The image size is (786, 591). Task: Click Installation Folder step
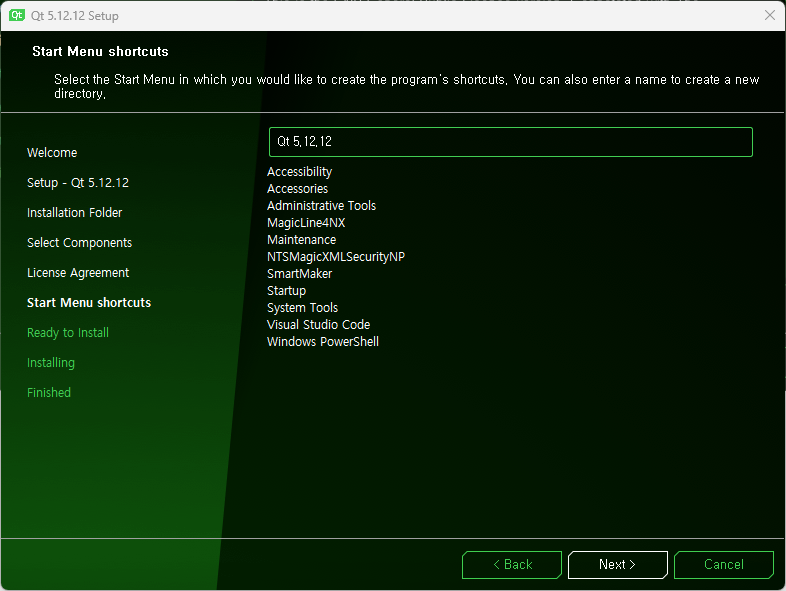pyautogui.click(x=74, y=213)
